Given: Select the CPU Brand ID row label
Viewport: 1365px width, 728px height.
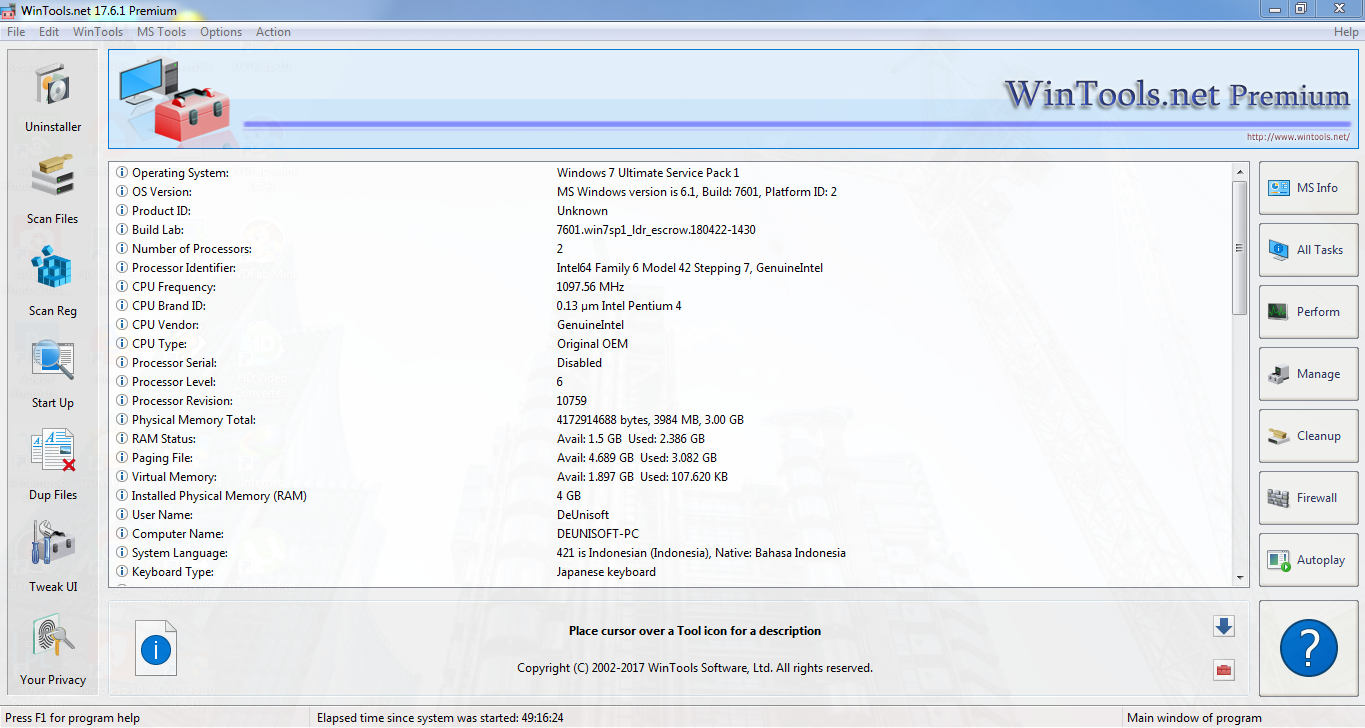Looking at the screenshot, I should (169, 306).
